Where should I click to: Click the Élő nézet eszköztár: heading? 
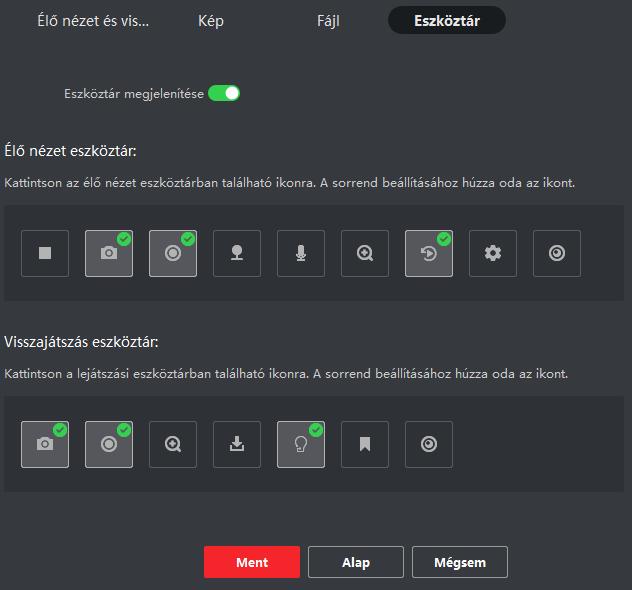71,151
